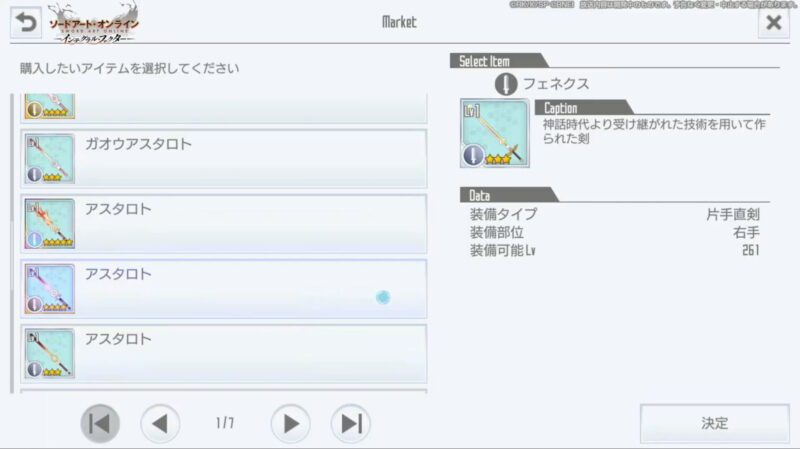Viewport: 800px width, 449px height.
Task: Click the Market title text
Action: coord(399,22)
